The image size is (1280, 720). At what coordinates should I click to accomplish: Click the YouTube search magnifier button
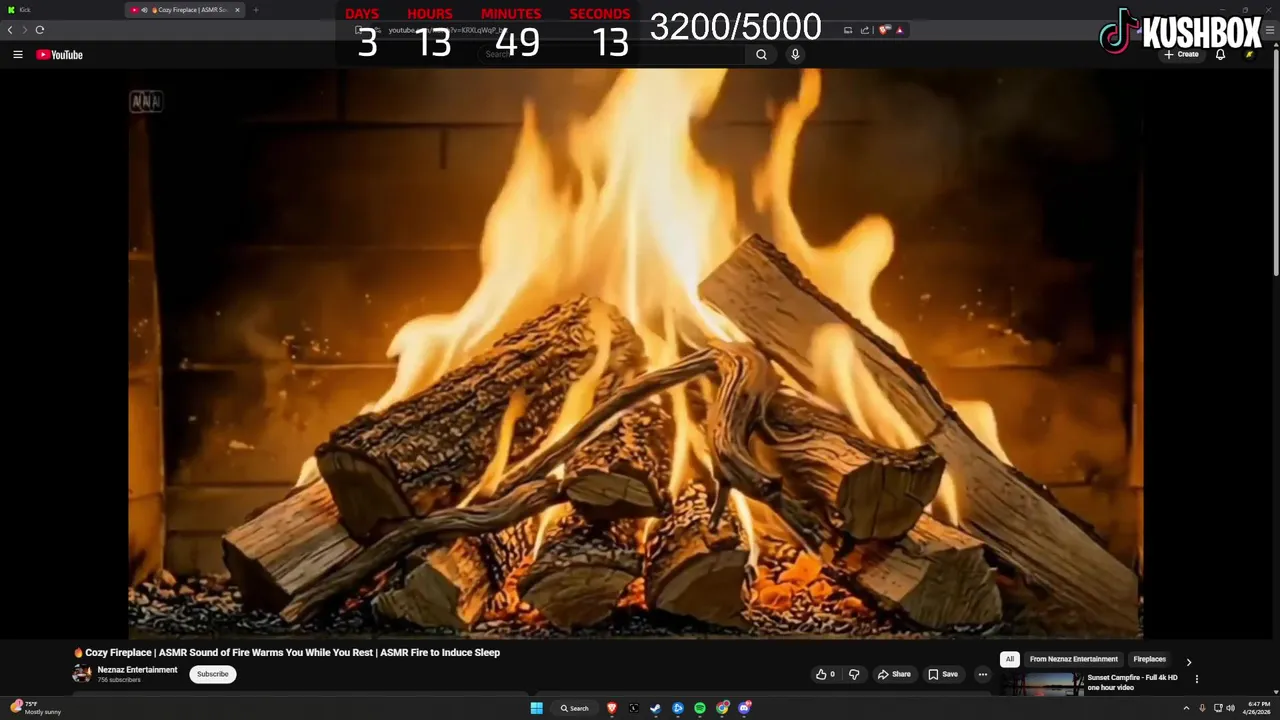click(761, 55)
